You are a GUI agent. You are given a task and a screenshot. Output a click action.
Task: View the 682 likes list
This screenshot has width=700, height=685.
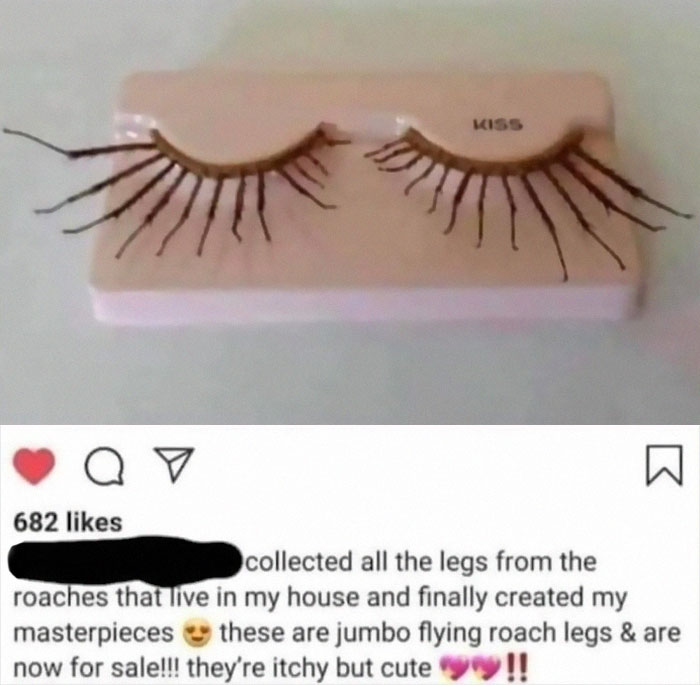coord(68,522)
